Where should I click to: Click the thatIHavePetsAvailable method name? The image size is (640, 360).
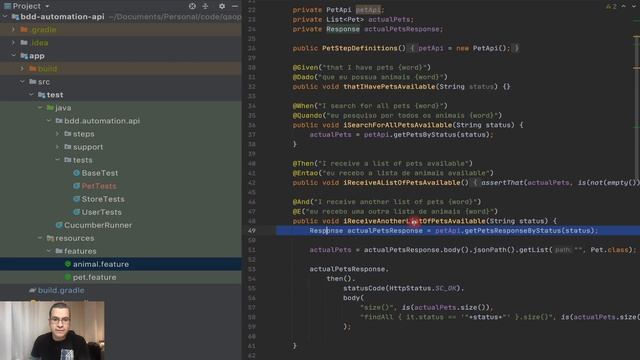click(x=389, y=87)
